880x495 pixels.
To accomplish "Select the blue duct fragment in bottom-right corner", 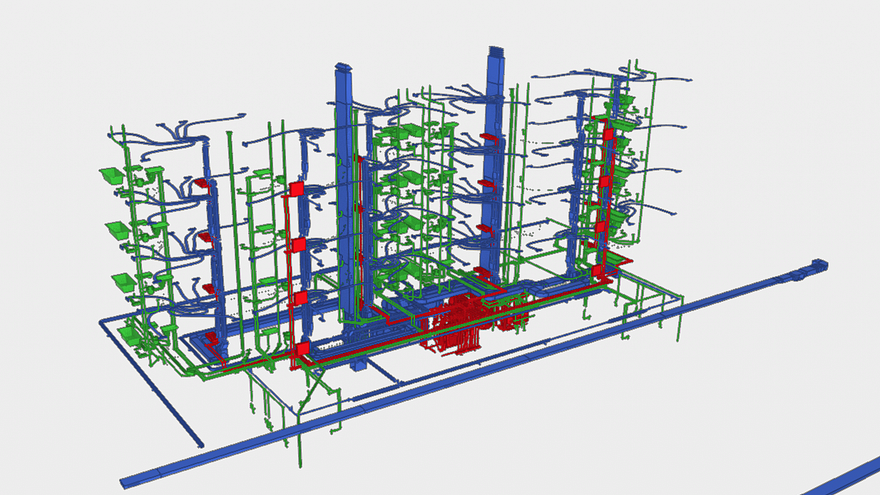I will tap(852, 478).
